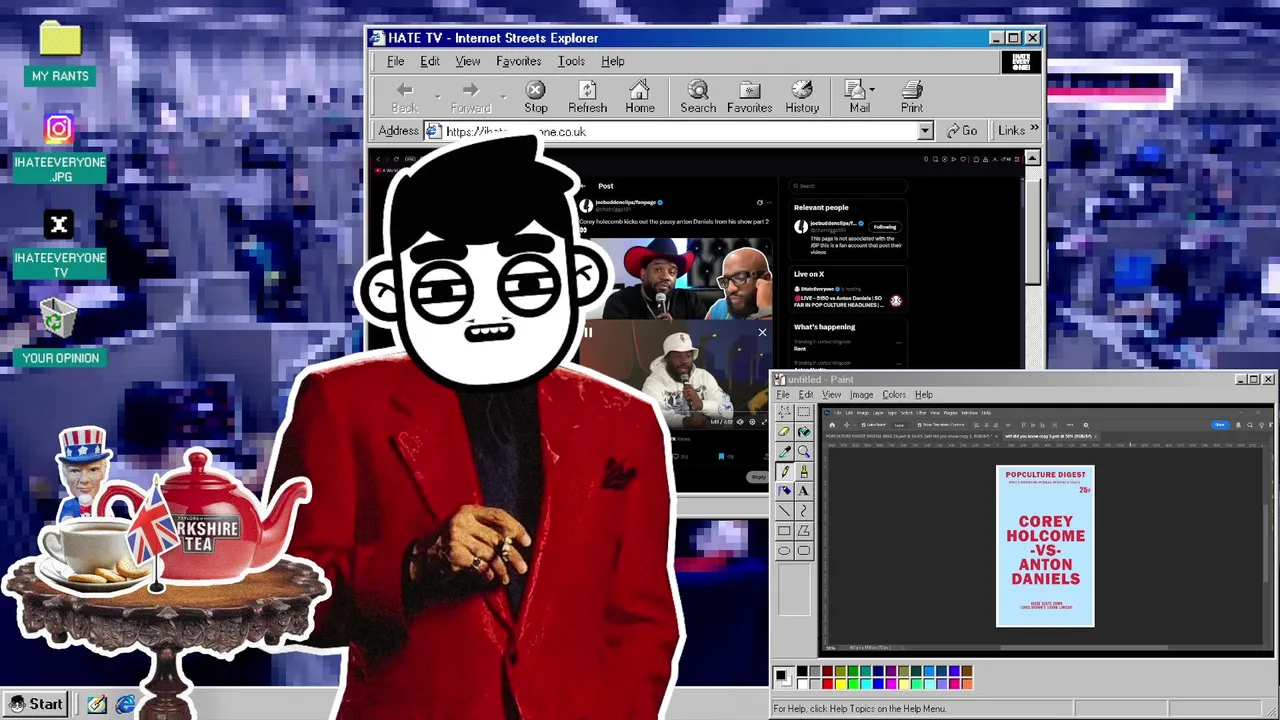Click the Explorer address URL field
The image size is (1280, 720).
(x=678, y=131)
